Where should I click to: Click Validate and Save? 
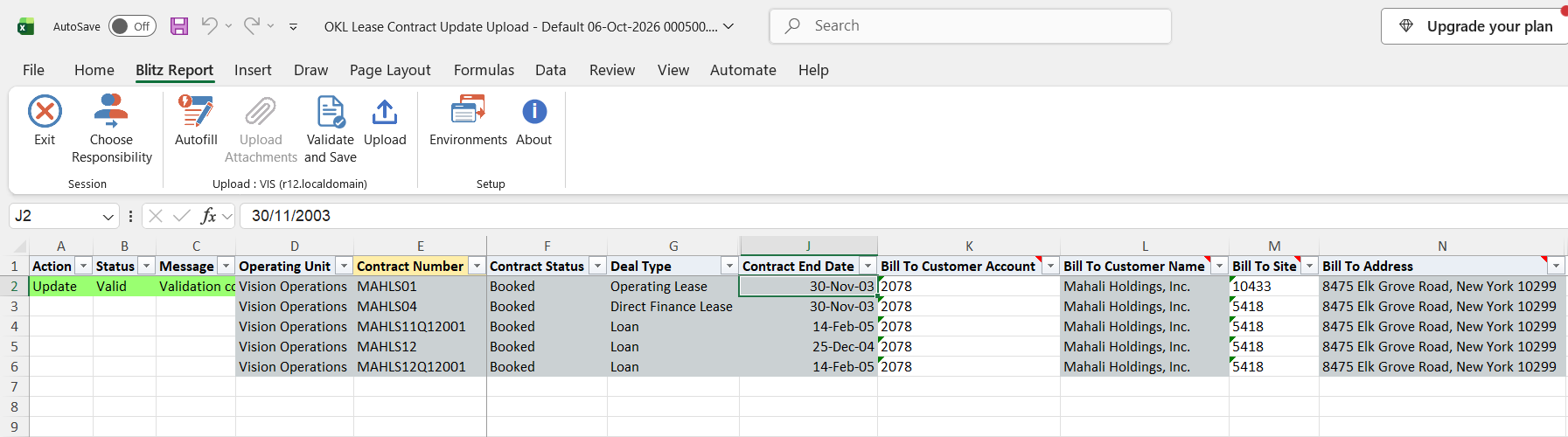point(331,129)
